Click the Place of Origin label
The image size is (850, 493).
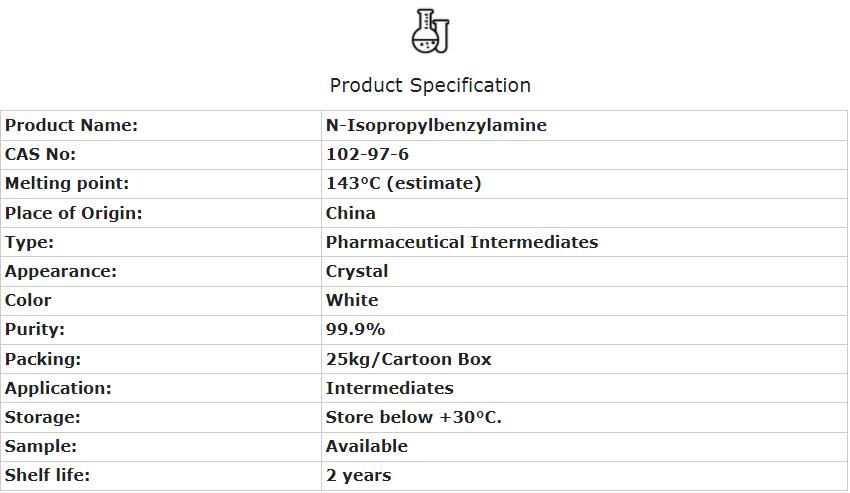(74, 213)
